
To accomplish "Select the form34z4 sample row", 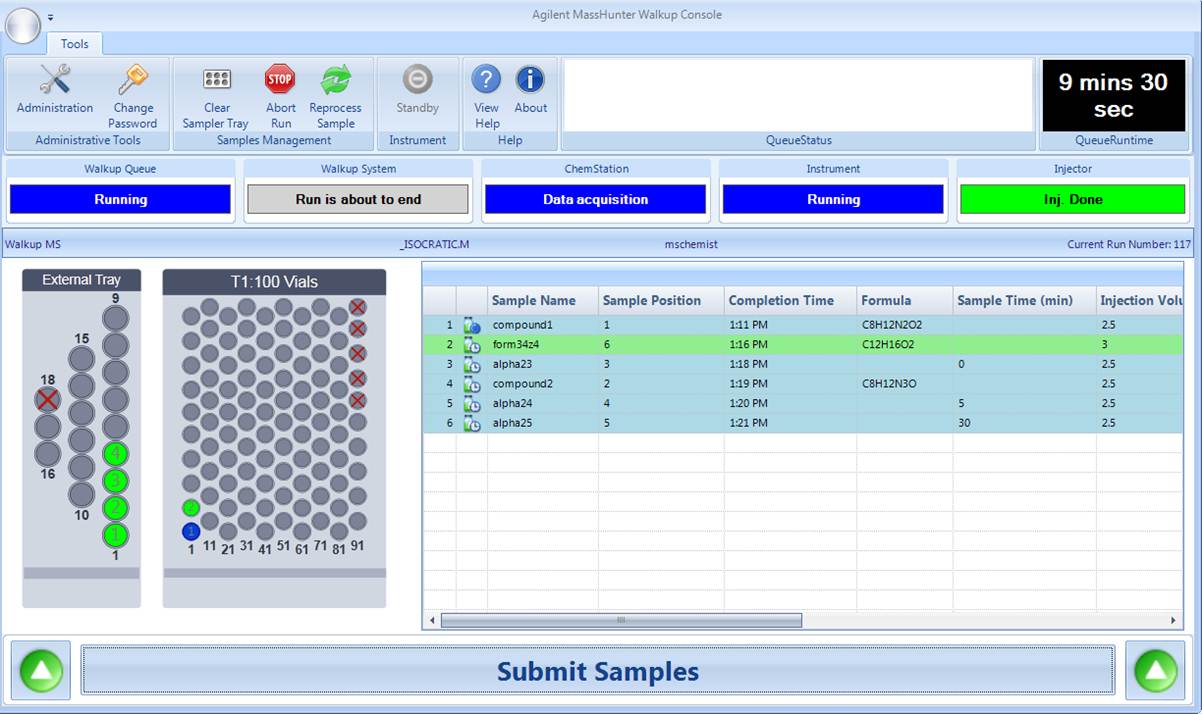I will 540,344.
